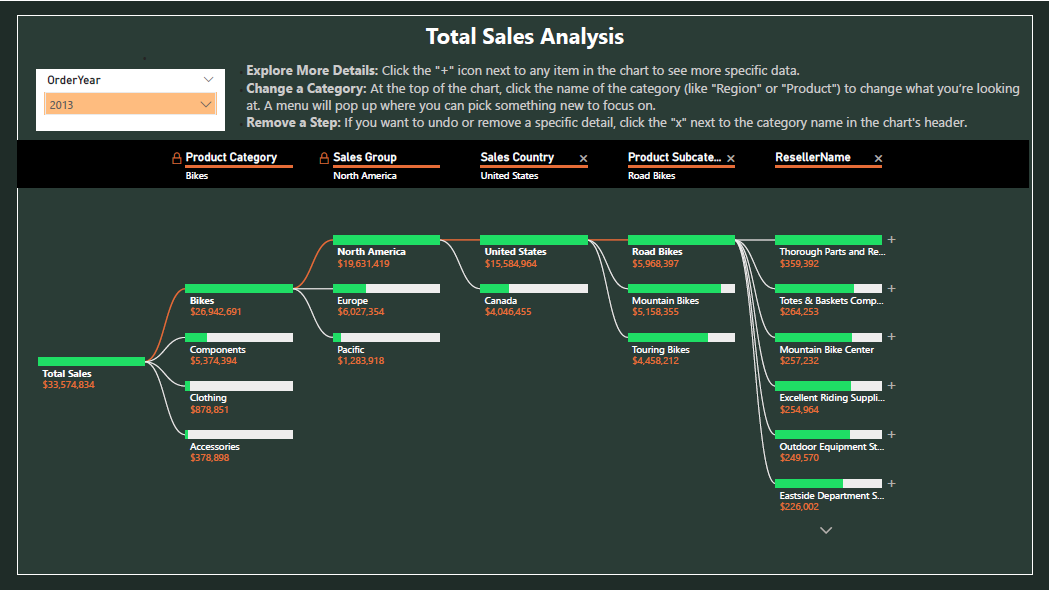Select the Canada country bar

point(534,289)
